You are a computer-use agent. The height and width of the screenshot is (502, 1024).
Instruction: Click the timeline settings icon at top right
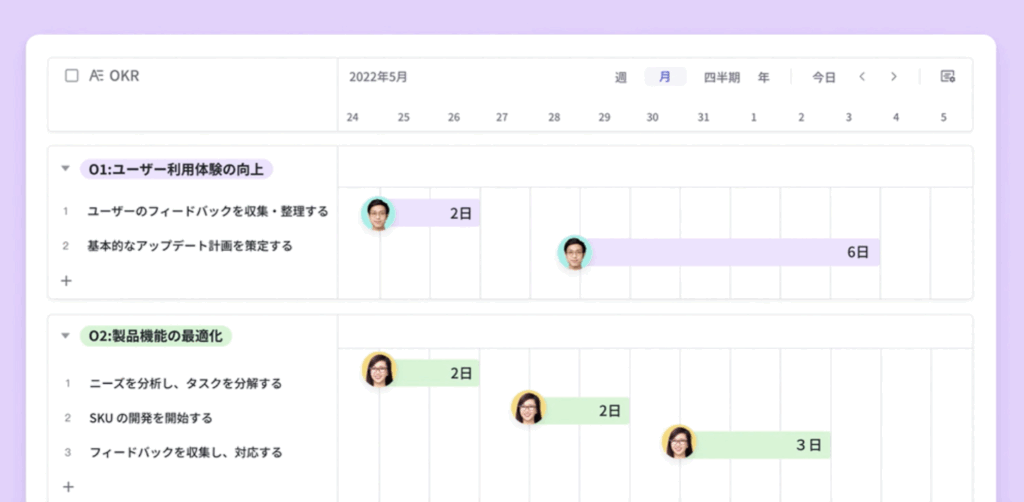pyautogui.click(x=947, y=77)
